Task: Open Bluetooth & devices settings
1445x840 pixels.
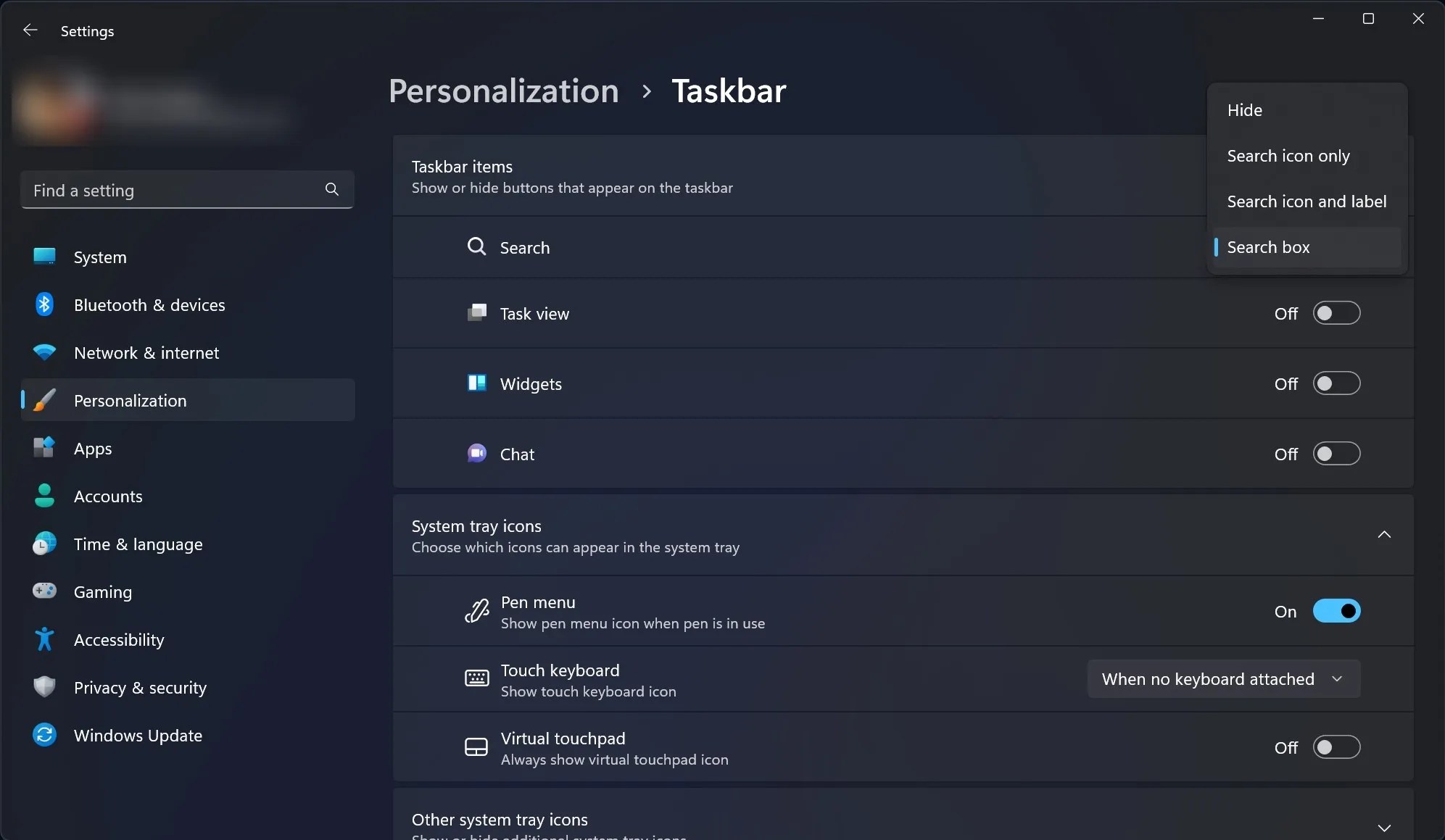Action: pyautogui.click(x=149, y=304)
